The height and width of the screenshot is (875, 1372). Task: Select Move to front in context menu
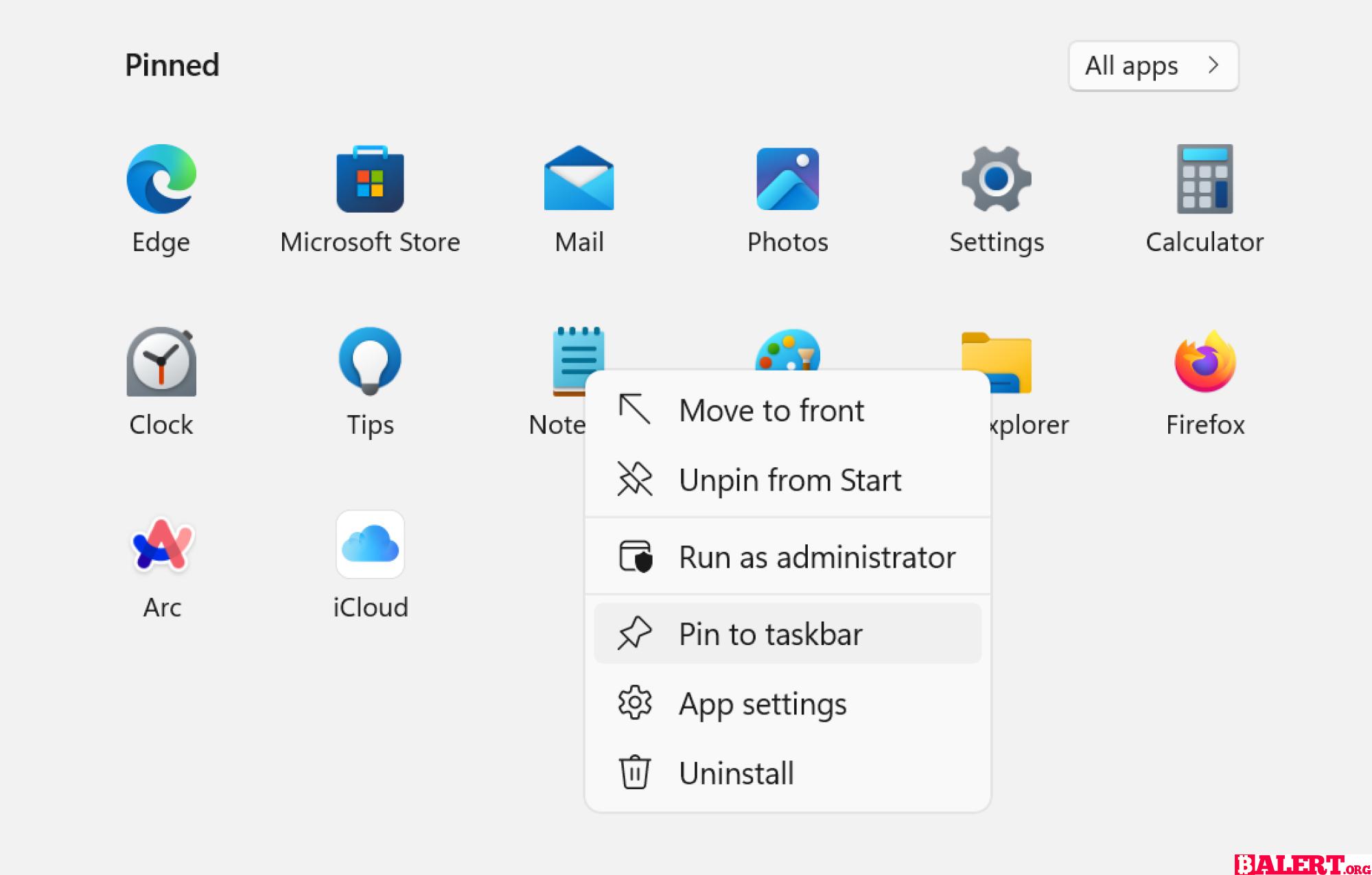(x=787, y=410)
